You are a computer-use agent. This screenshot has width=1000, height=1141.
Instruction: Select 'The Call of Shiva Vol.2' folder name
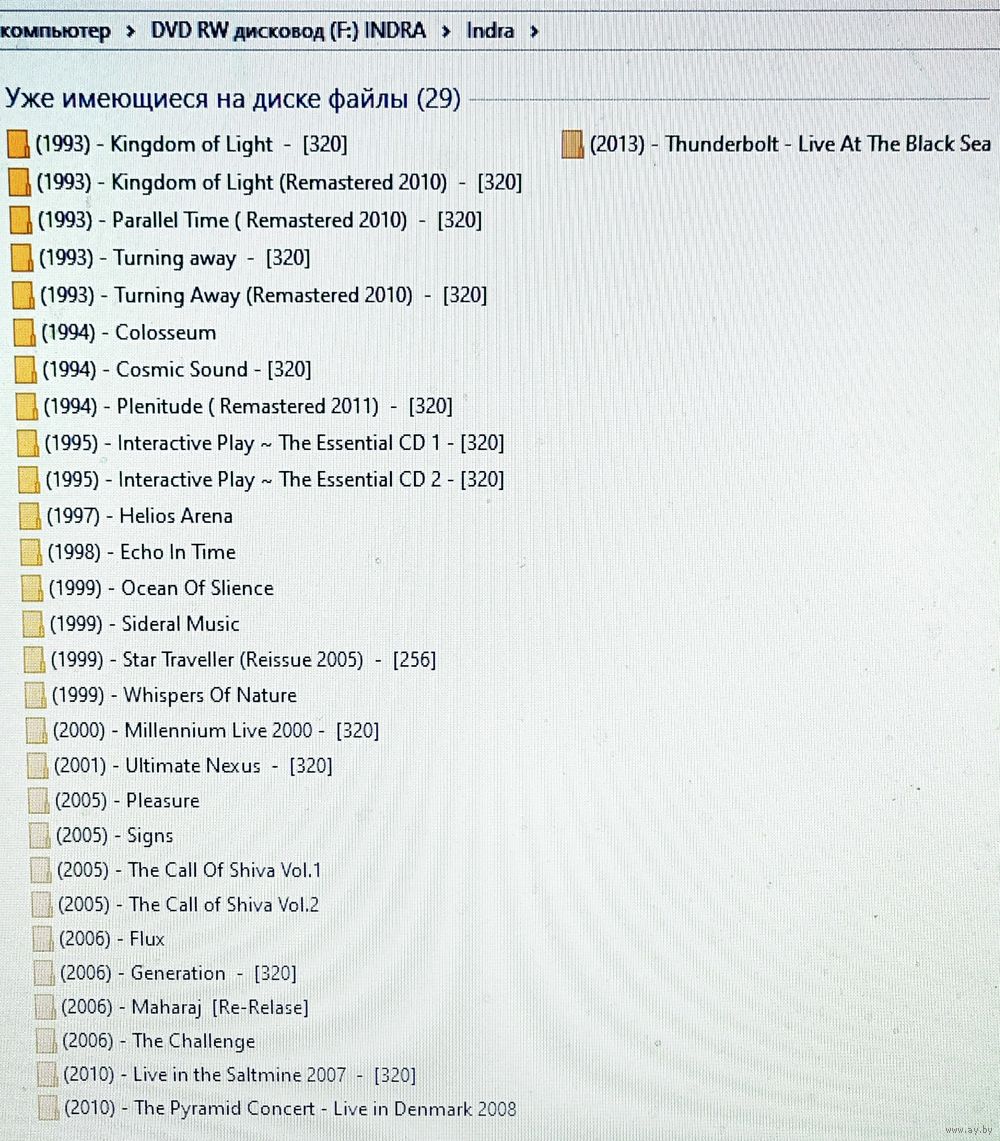pos(189,905)
